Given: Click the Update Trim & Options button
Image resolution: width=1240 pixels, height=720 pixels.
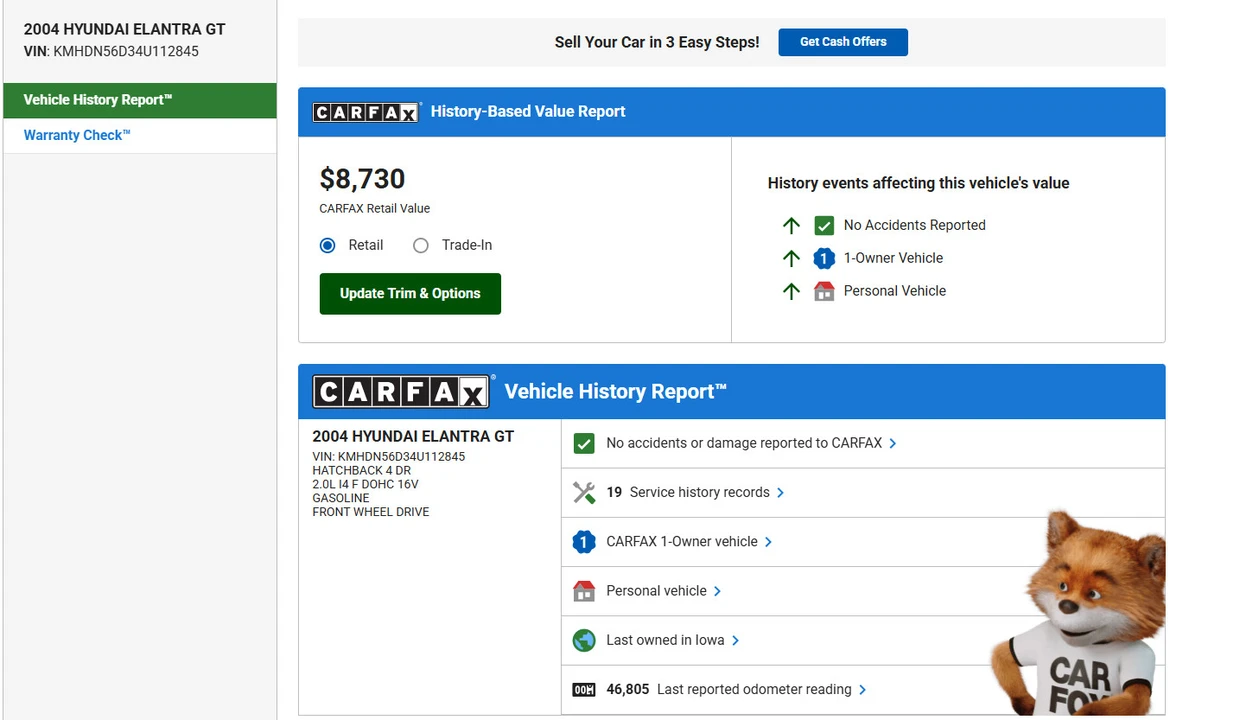Looking at the screenshot, I should click(x=410, y=294).
